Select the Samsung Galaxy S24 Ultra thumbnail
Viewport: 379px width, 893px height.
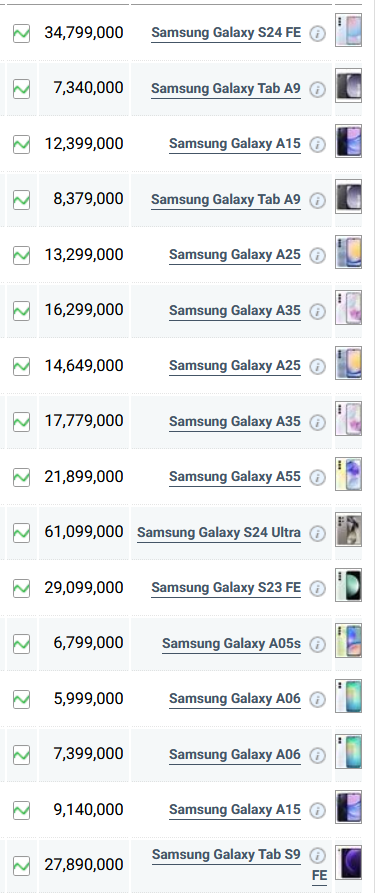pos(348,530)
